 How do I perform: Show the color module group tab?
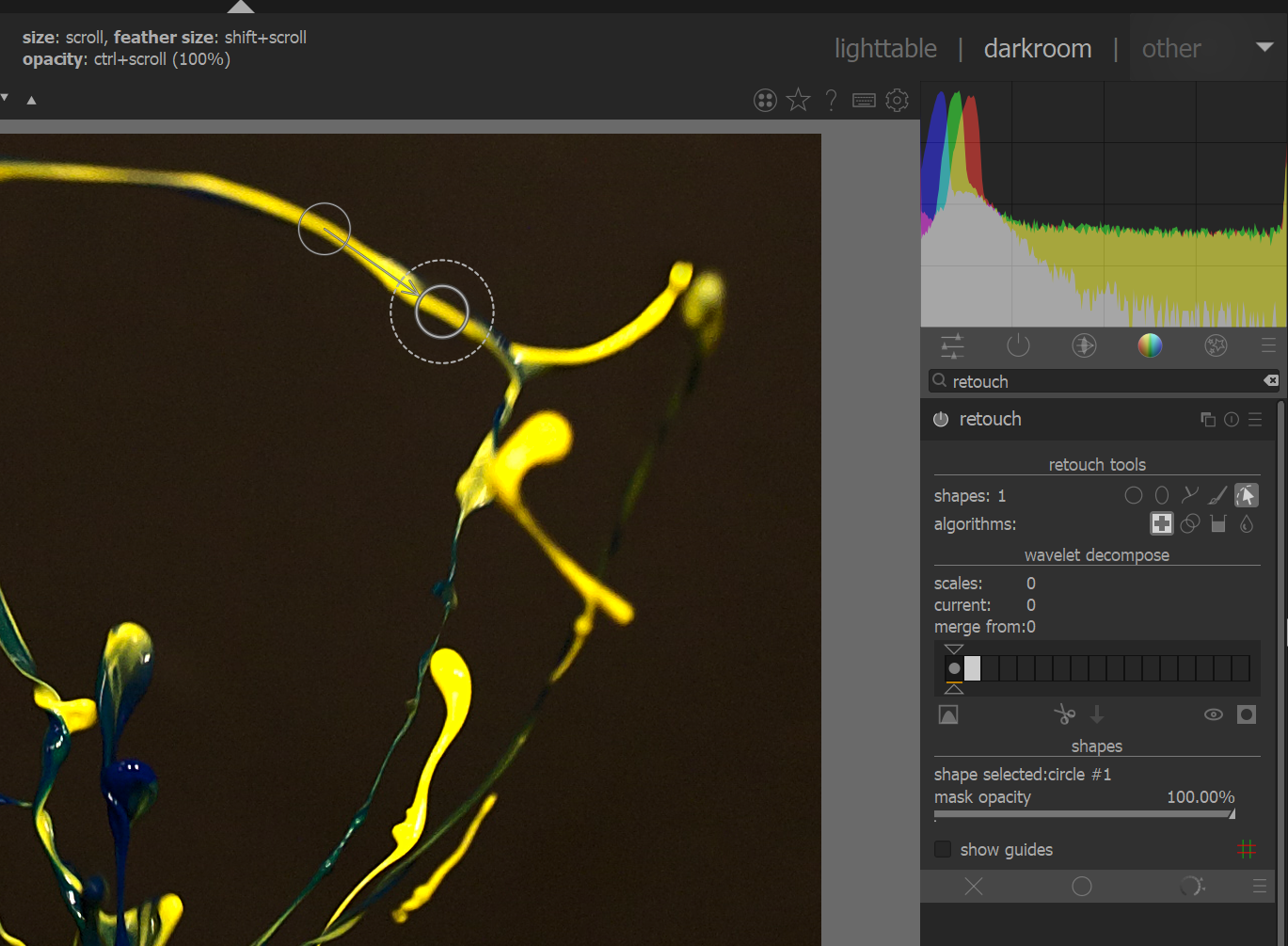point(1150,346)
